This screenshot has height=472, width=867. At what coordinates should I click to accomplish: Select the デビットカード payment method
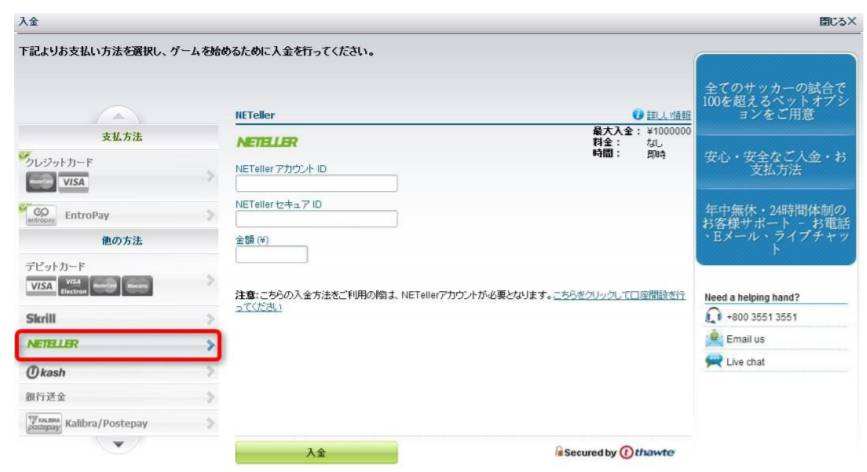click(118, 280)
